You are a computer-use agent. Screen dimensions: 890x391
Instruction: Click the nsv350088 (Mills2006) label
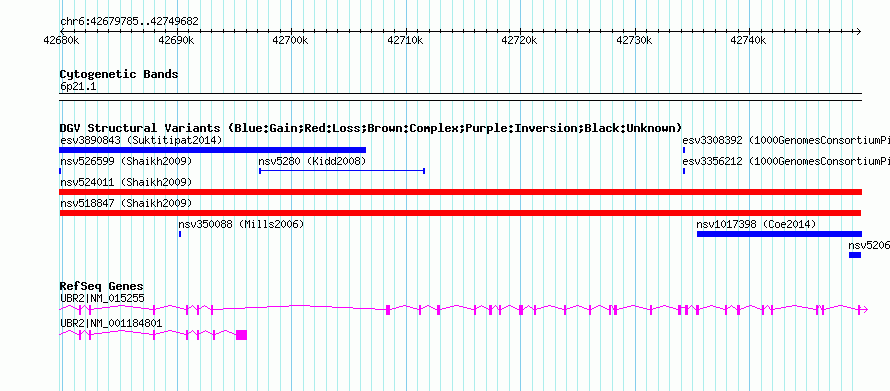coord(241,225)
